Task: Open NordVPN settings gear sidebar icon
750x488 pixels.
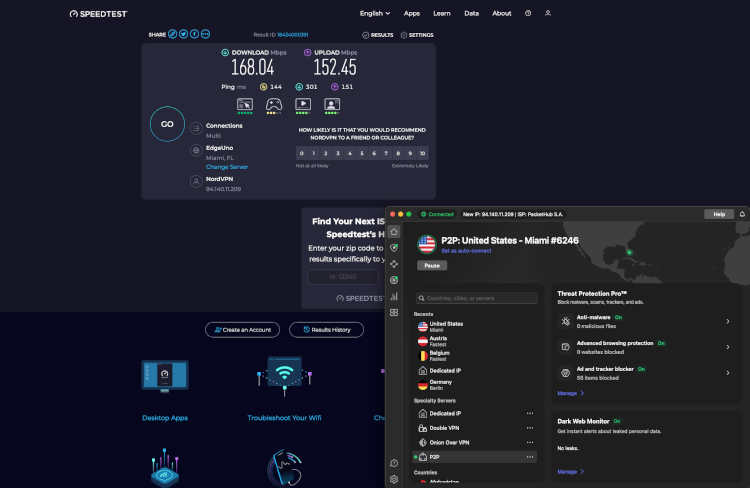Action: [x=394, y=479]
